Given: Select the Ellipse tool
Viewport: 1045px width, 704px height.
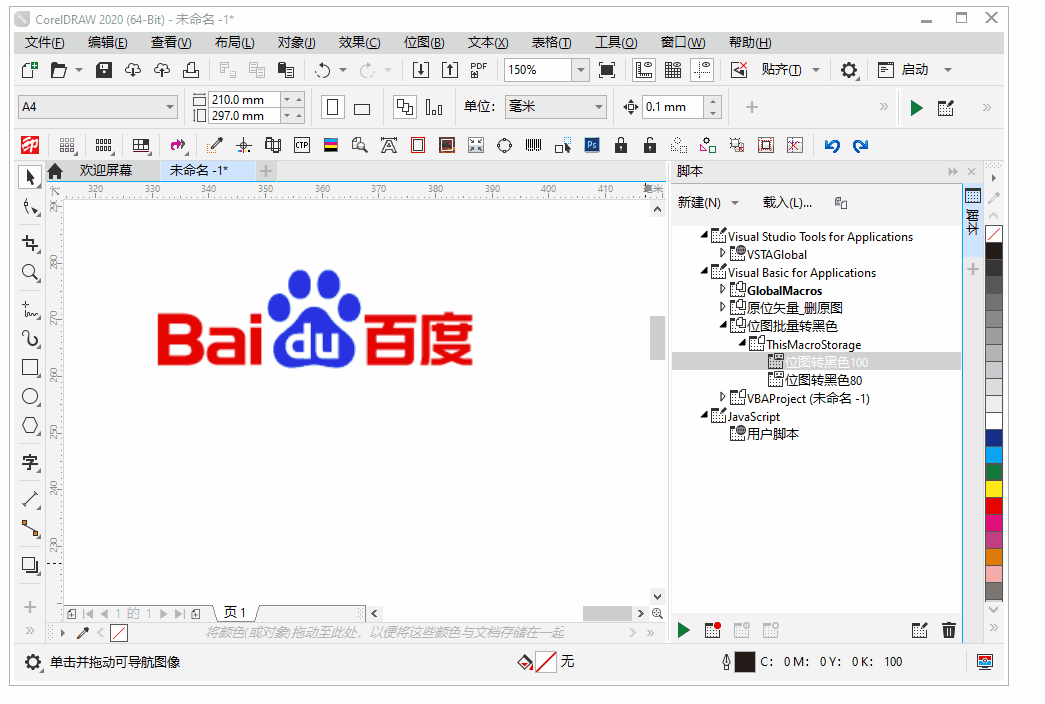Looking at the screenshot, I should (30, 397).
